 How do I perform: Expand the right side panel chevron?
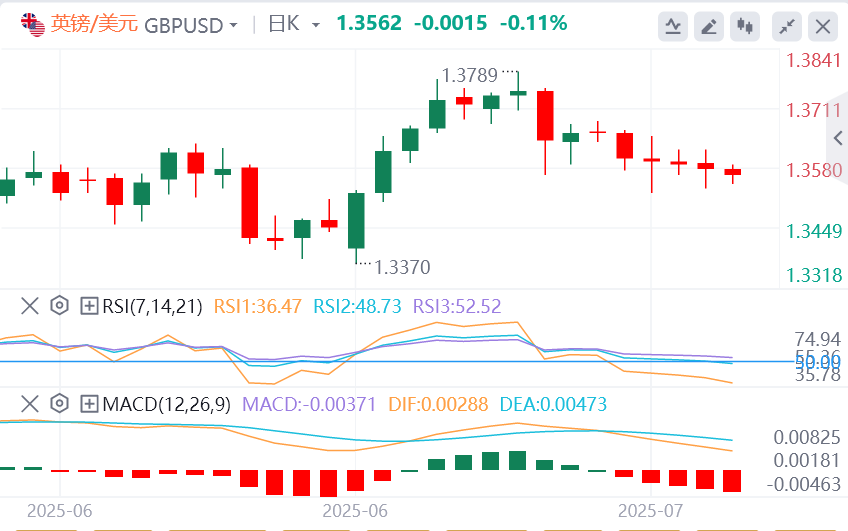(838, 138)
